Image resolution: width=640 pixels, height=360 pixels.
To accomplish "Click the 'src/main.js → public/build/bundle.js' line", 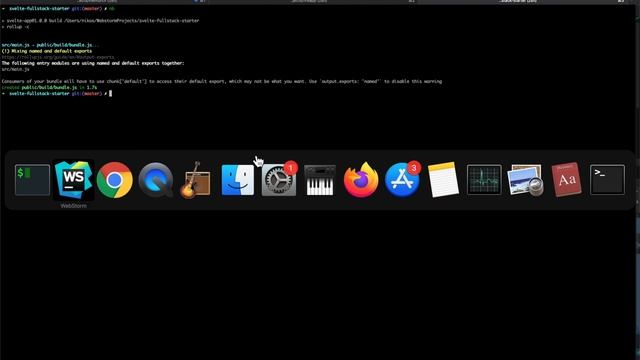I will (x=50, y=45).
